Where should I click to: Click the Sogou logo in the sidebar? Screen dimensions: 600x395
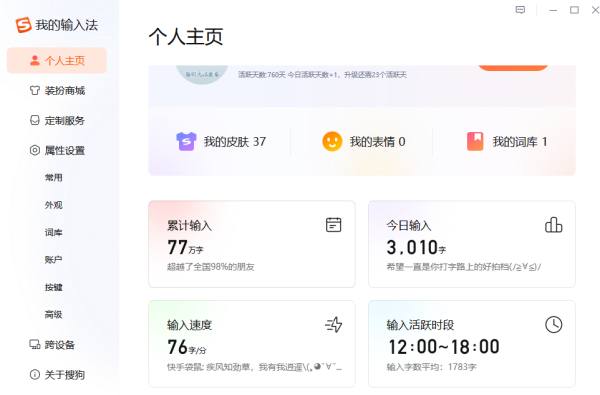(23, 25)
